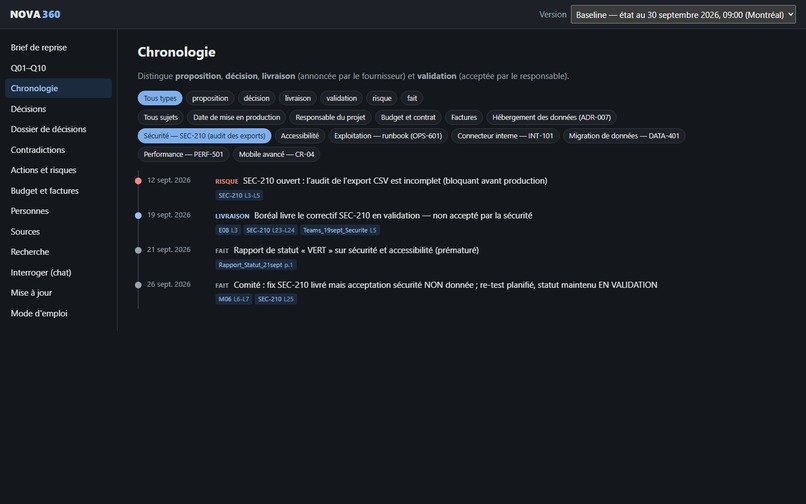Filter by décision type
The height and width of the screenshot is (504, 806).
pyautogui.click(x=257, y=98)
